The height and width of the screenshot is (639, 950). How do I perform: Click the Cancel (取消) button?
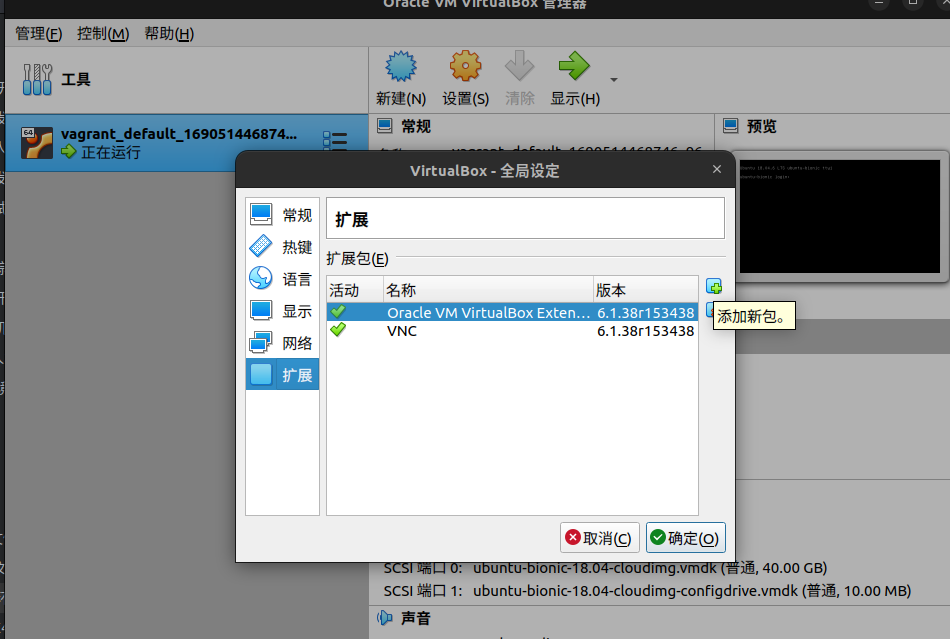point(599,538)
